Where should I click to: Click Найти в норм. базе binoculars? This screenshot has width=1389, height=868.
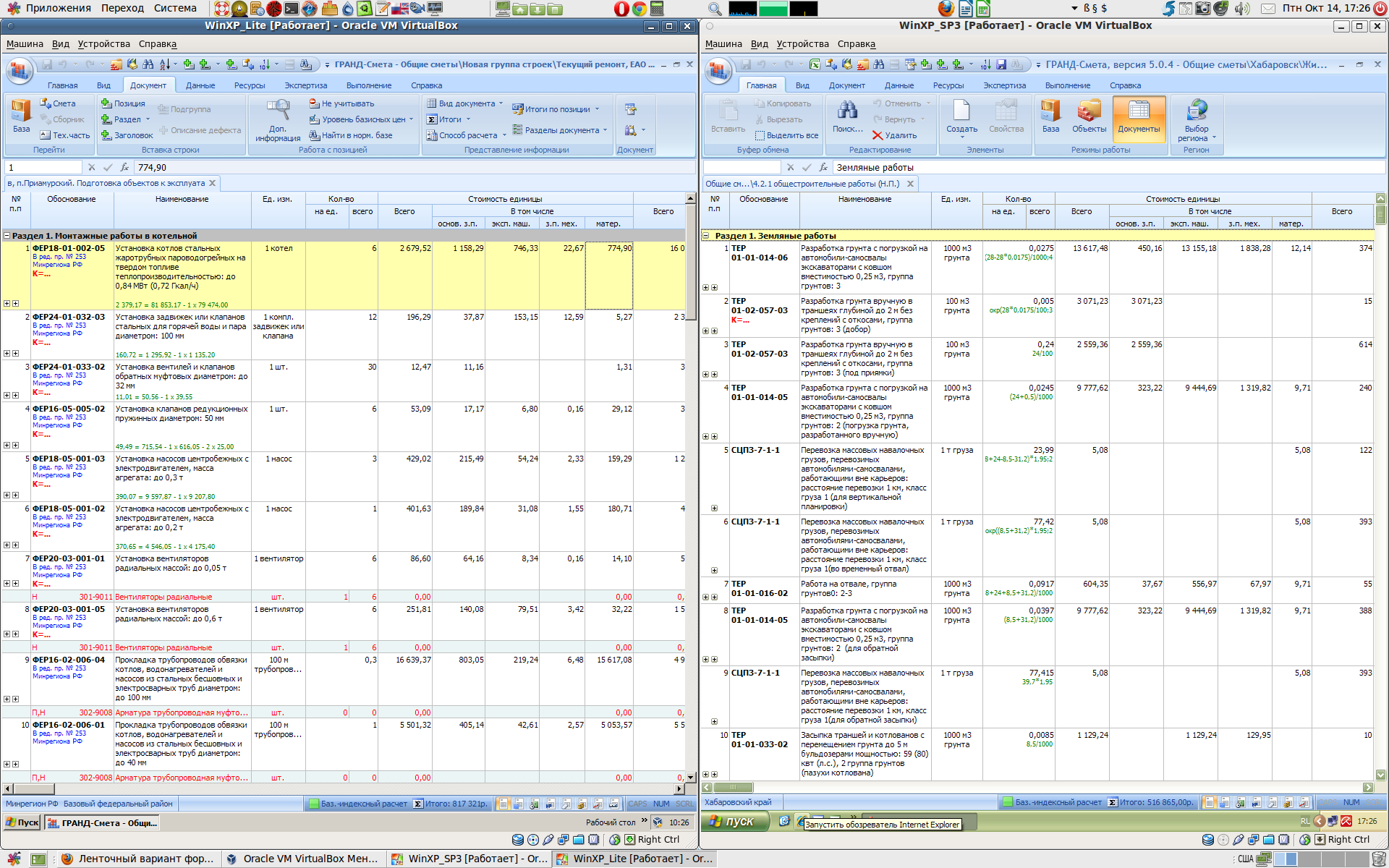point(315,135)
